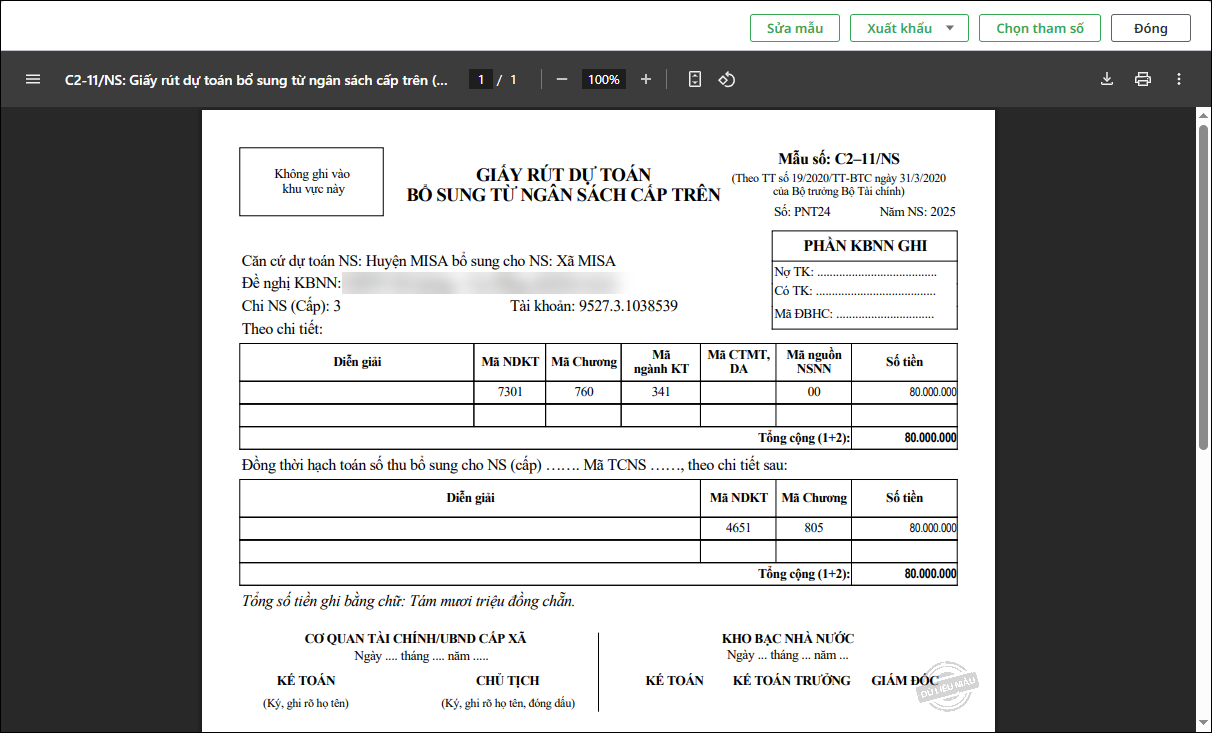This screenshot has height=733, width=1212.
Task: Click the Chi NS (Cấp): 3 text
Action: pyautogui.click(x=292, y=306)
